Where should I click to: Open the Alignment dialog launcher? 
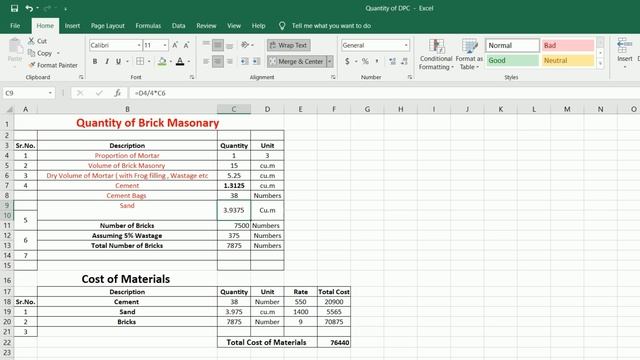[x=333, y=77]
